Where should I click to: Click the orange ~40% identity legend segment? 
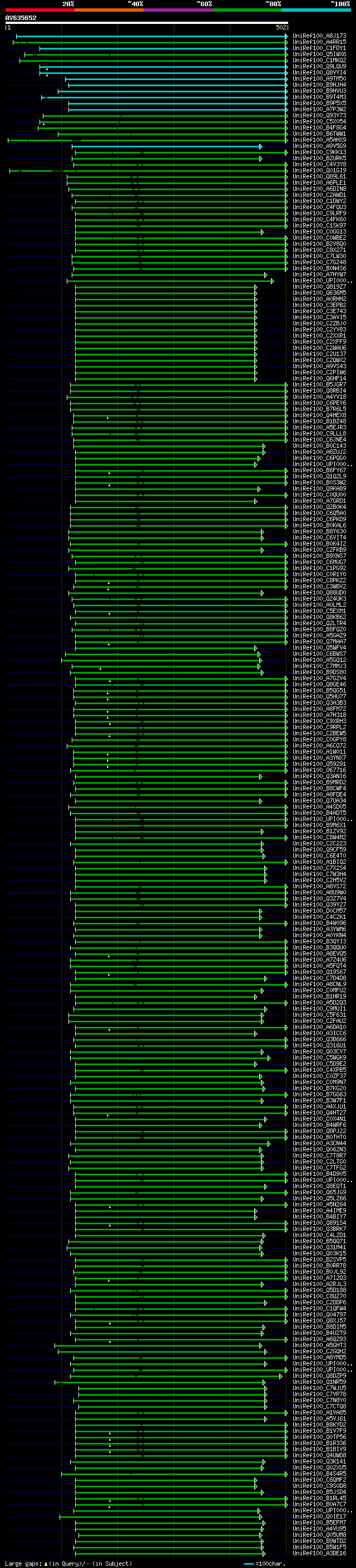tap(109, 10)
